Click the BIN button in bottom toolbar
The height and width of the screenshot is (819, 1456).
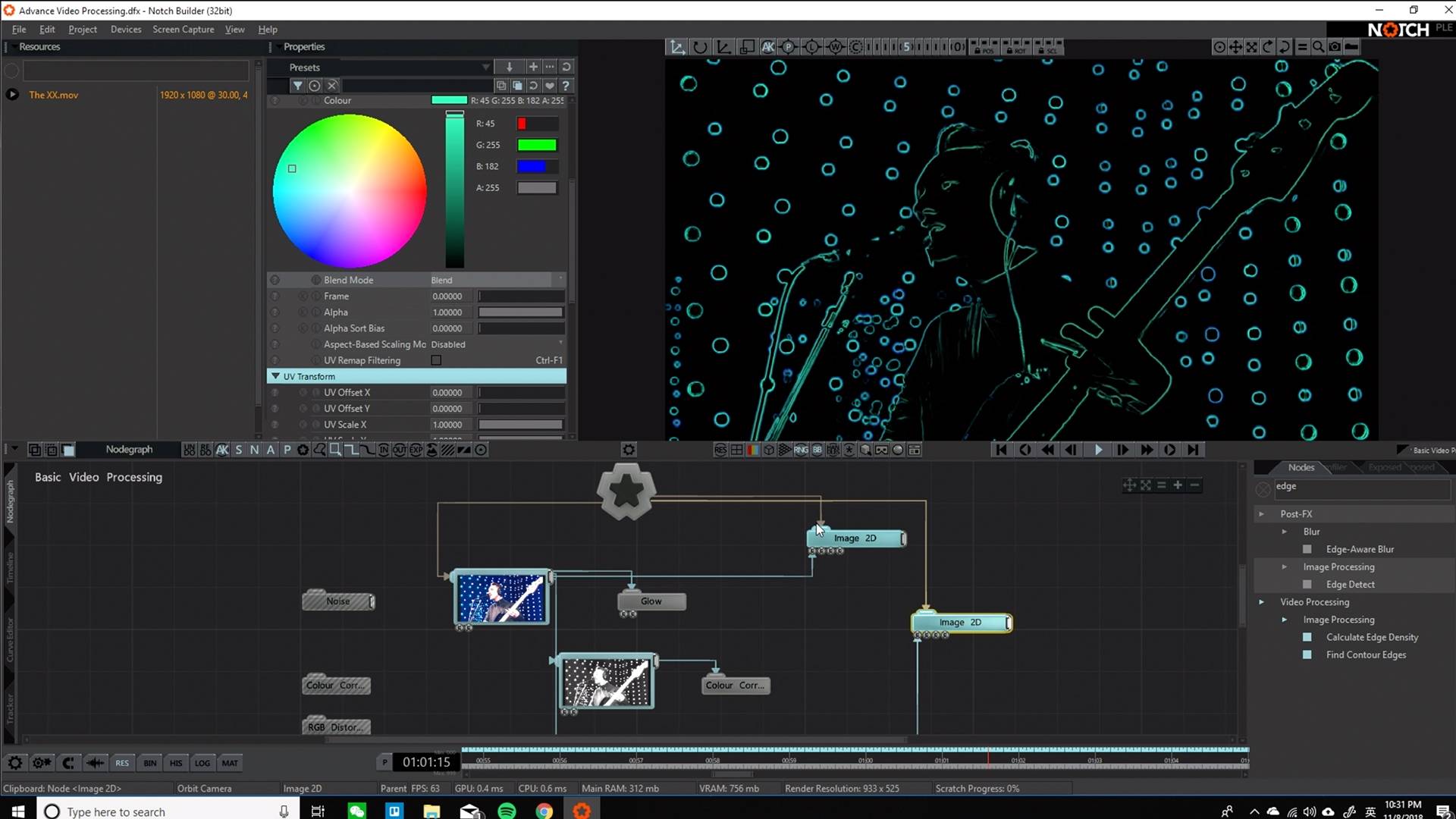[x=150, y=763]
